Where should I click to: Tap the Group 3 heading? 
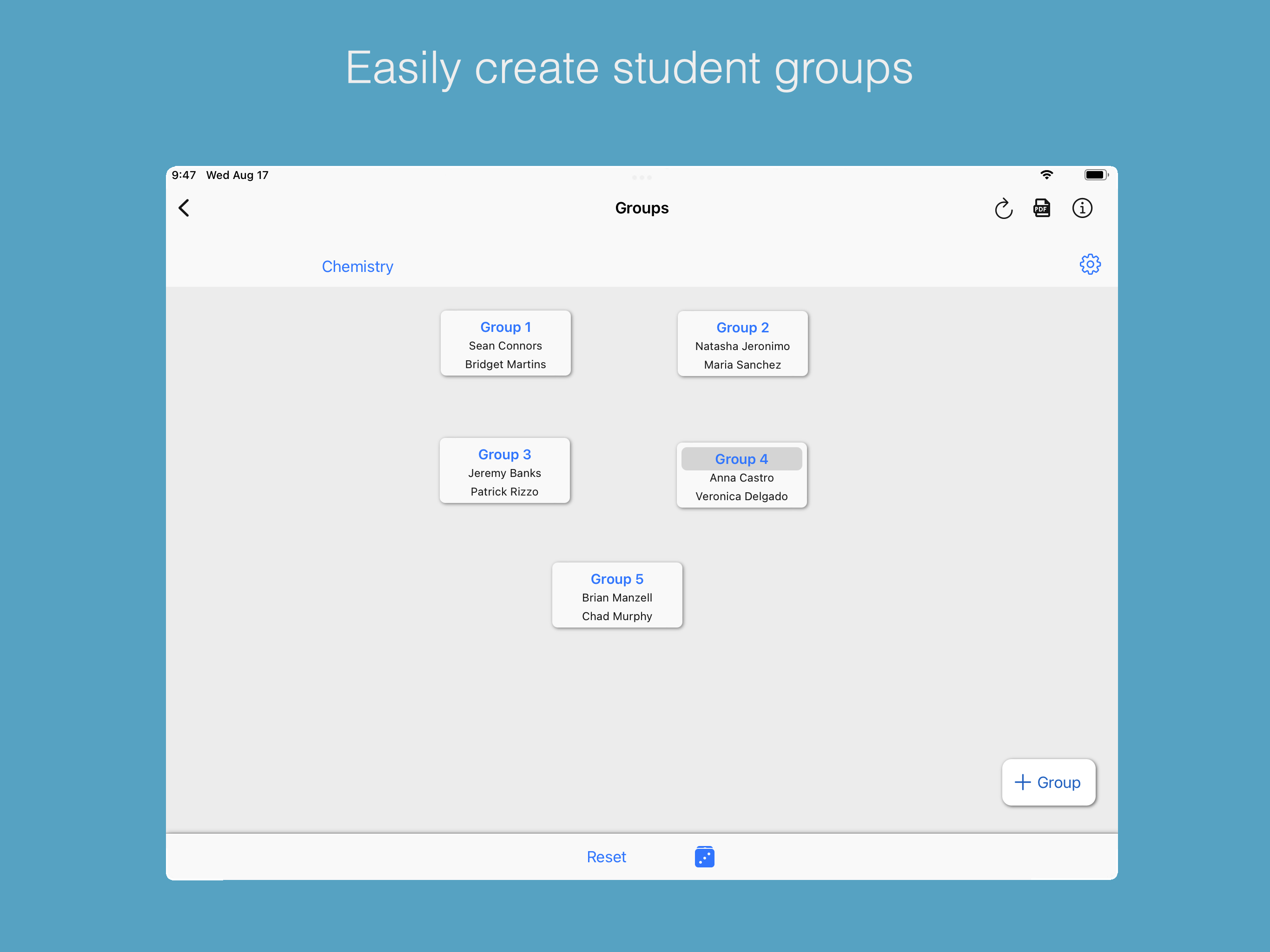tap(504, 454)
